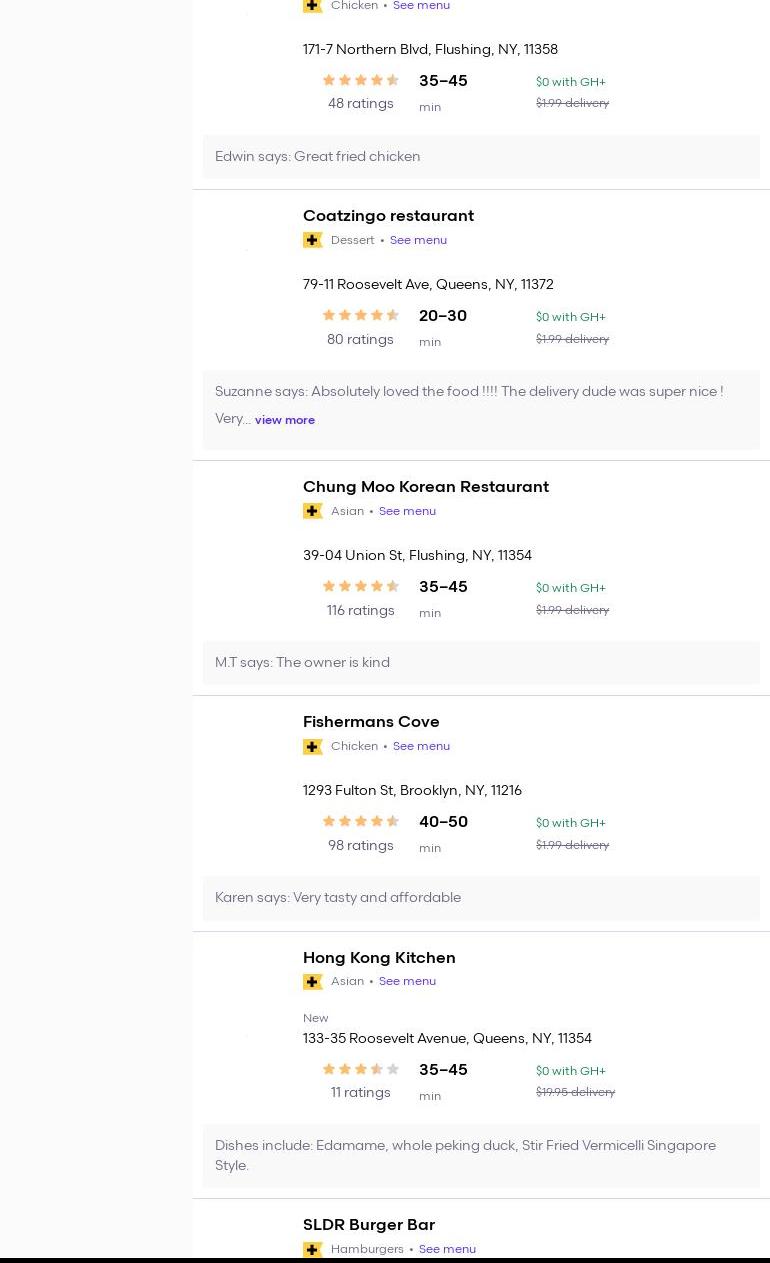The height and width of the screenshot is (1263, 770).
Task: Click the GH+ badge on Fishermans Cove listing
Action: (313, 746)
